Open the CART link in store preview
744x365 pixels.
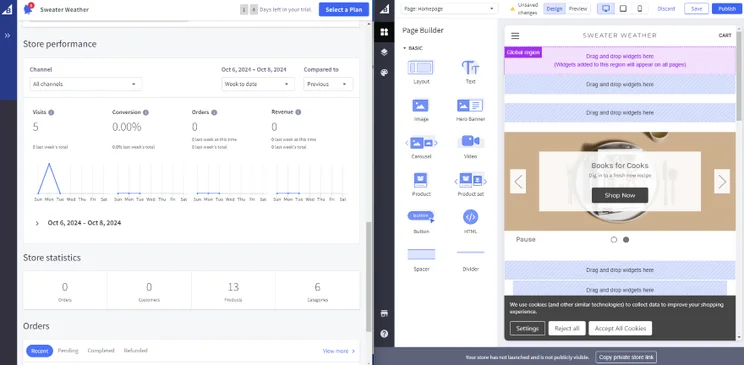pyautogui.click(x=725, y=36)
